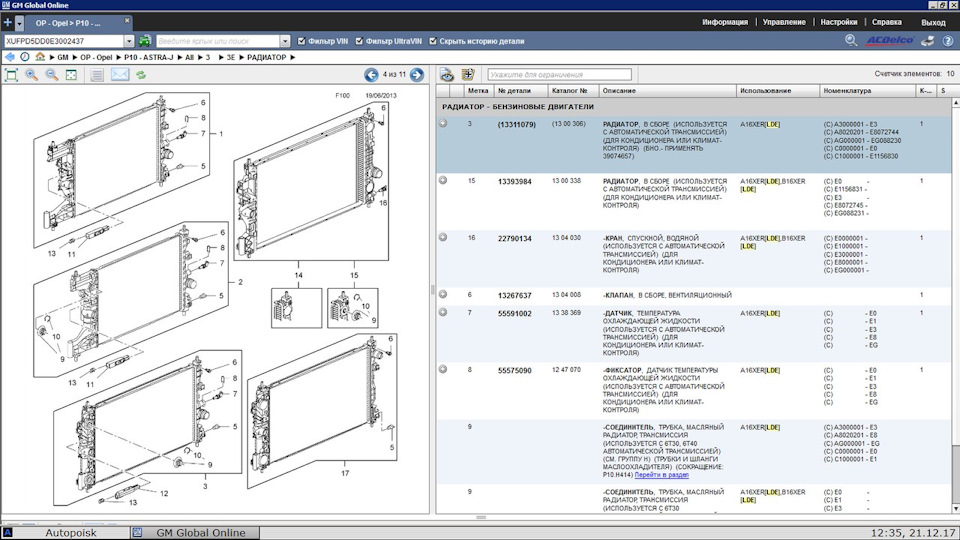Close the OP - Opel > P10 tab
The image size is (960, 540).
coord(127,20)
